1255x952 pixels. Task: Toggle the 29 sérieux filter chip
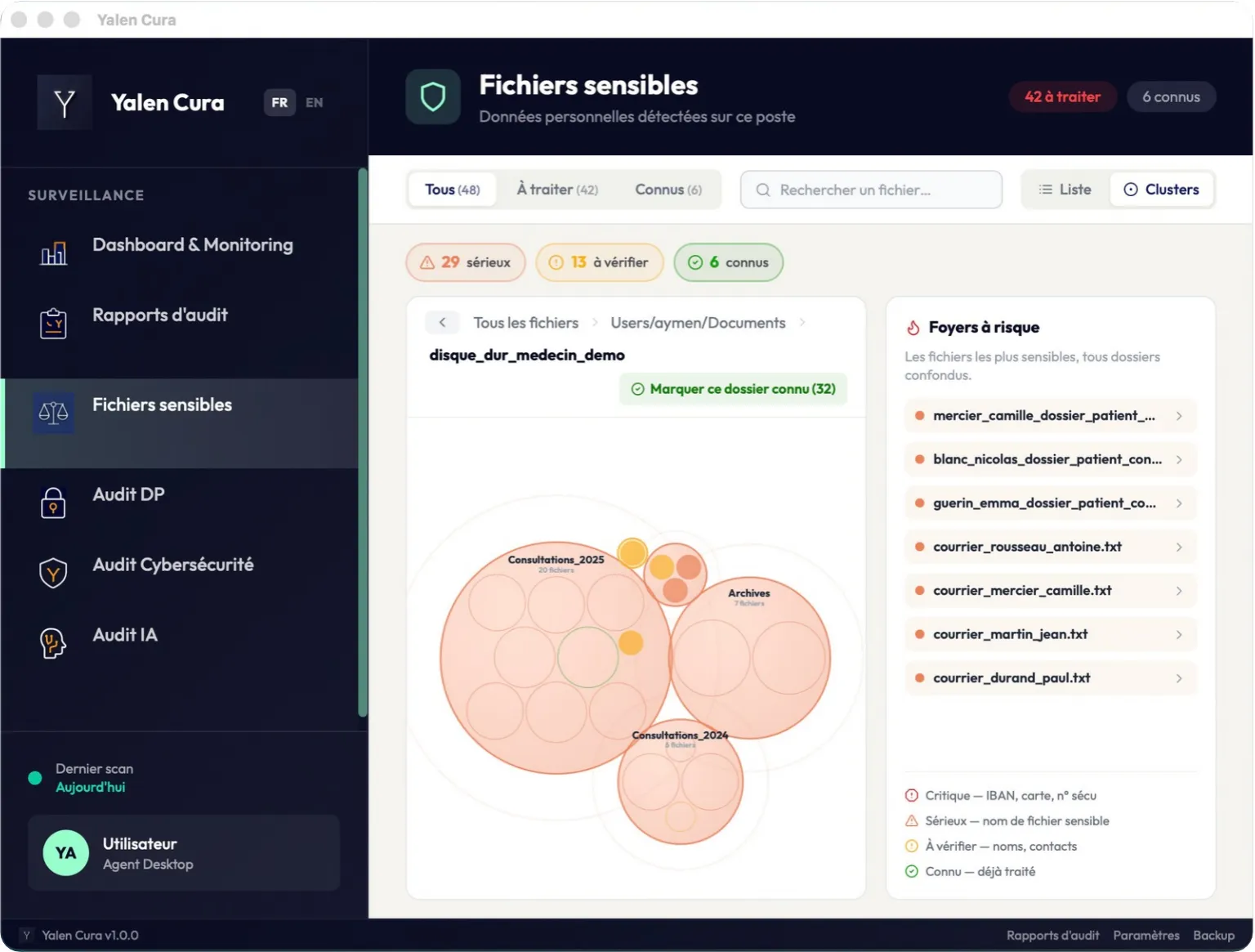click(466, 262)
